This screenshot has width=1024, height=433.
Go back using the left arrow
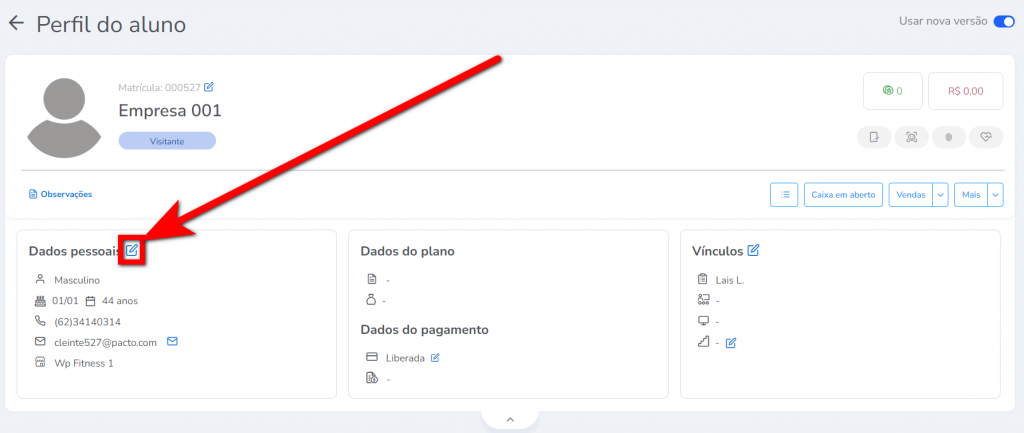(x=16, y=23)
